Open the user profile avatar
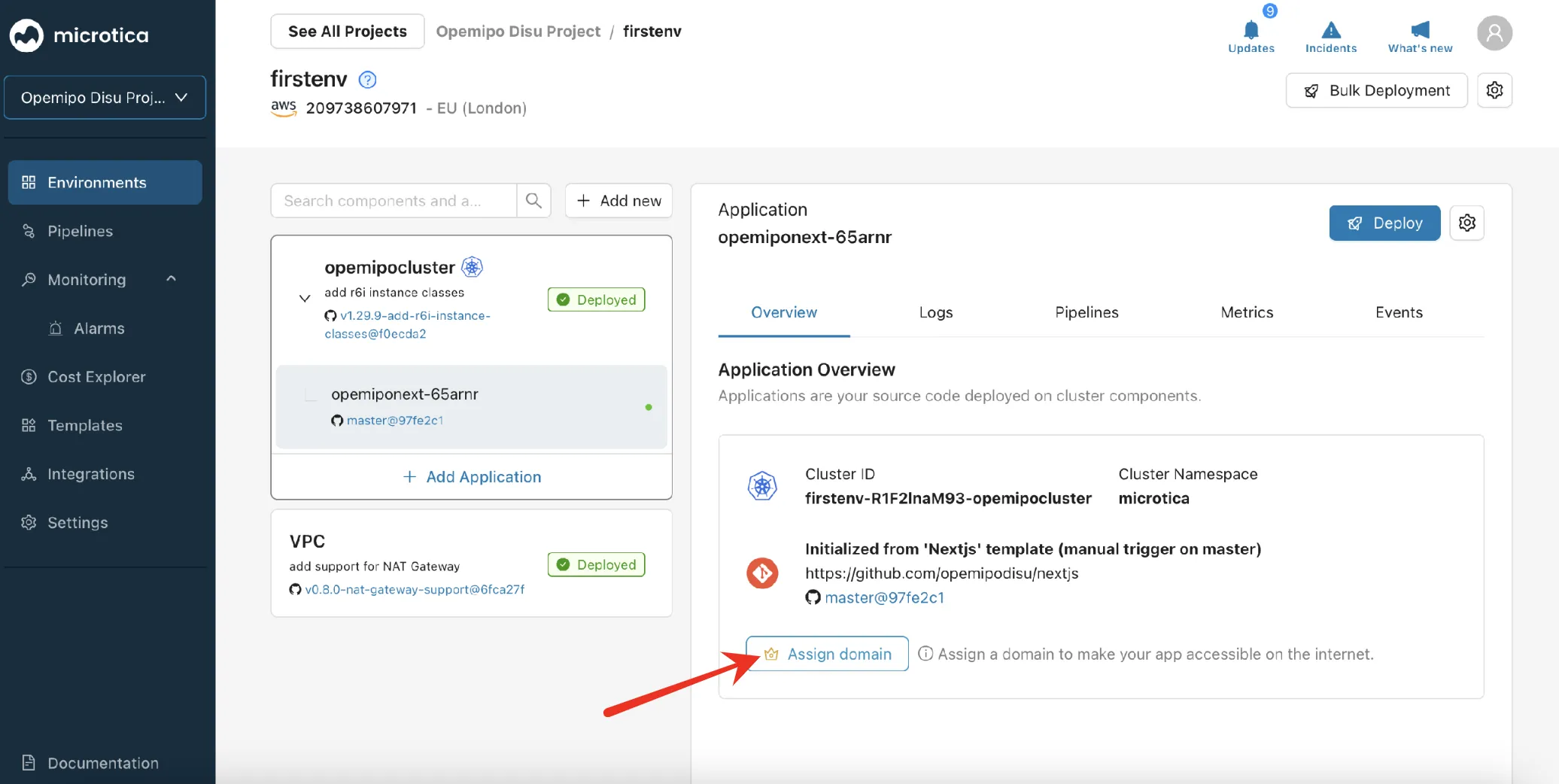 (x=1494, y=33)
